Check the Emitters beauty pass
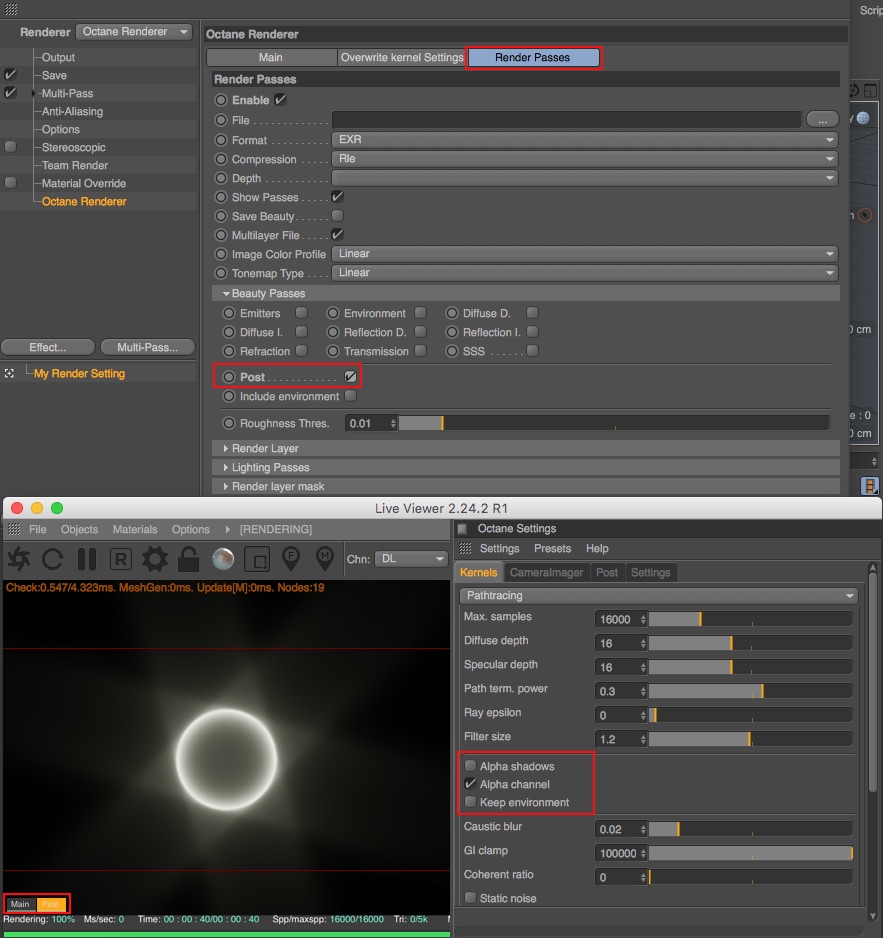The image size is (883, 938). (x=302, y=313)
